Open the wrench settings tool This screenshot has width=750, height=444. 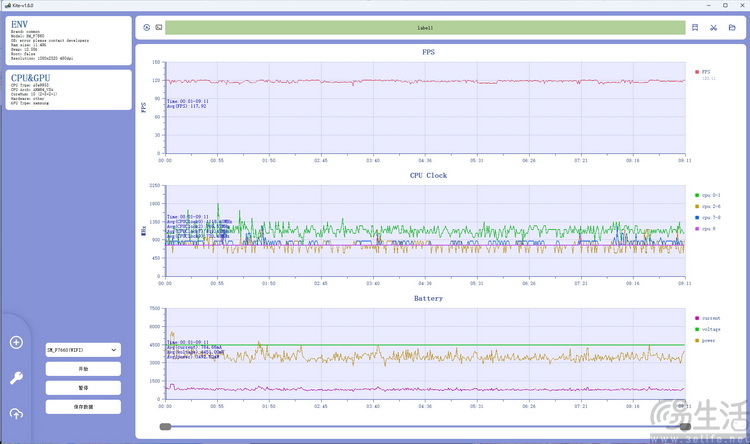(16, 378)
